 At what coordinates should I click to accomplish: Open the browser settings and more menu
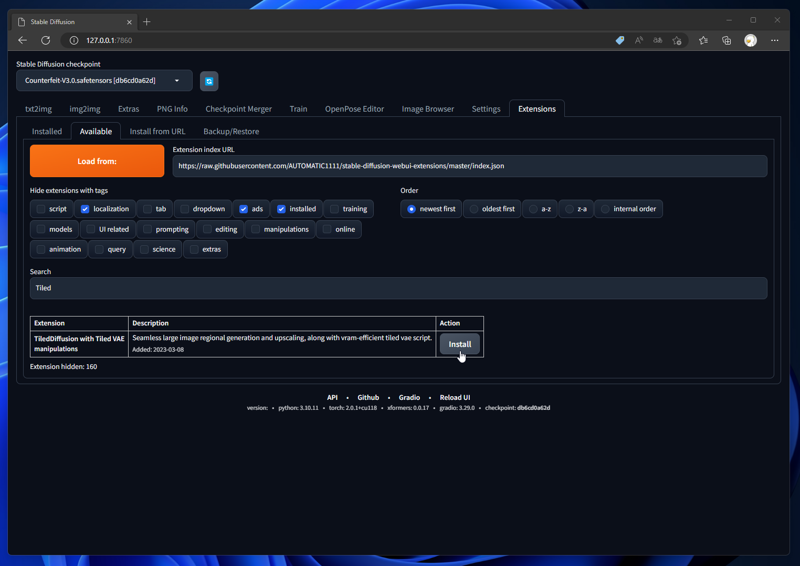click(x=774, y=40)
